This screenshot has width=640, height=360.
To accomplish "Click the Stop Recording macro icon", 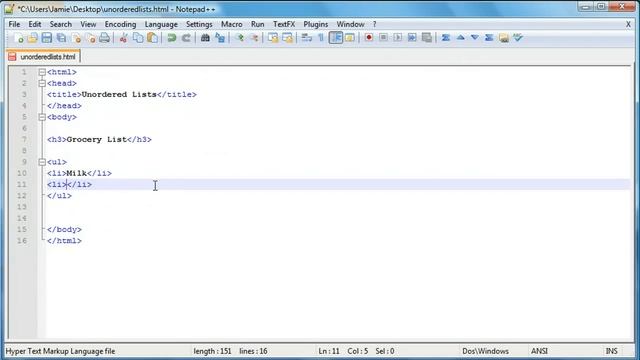I will point(383,38).
